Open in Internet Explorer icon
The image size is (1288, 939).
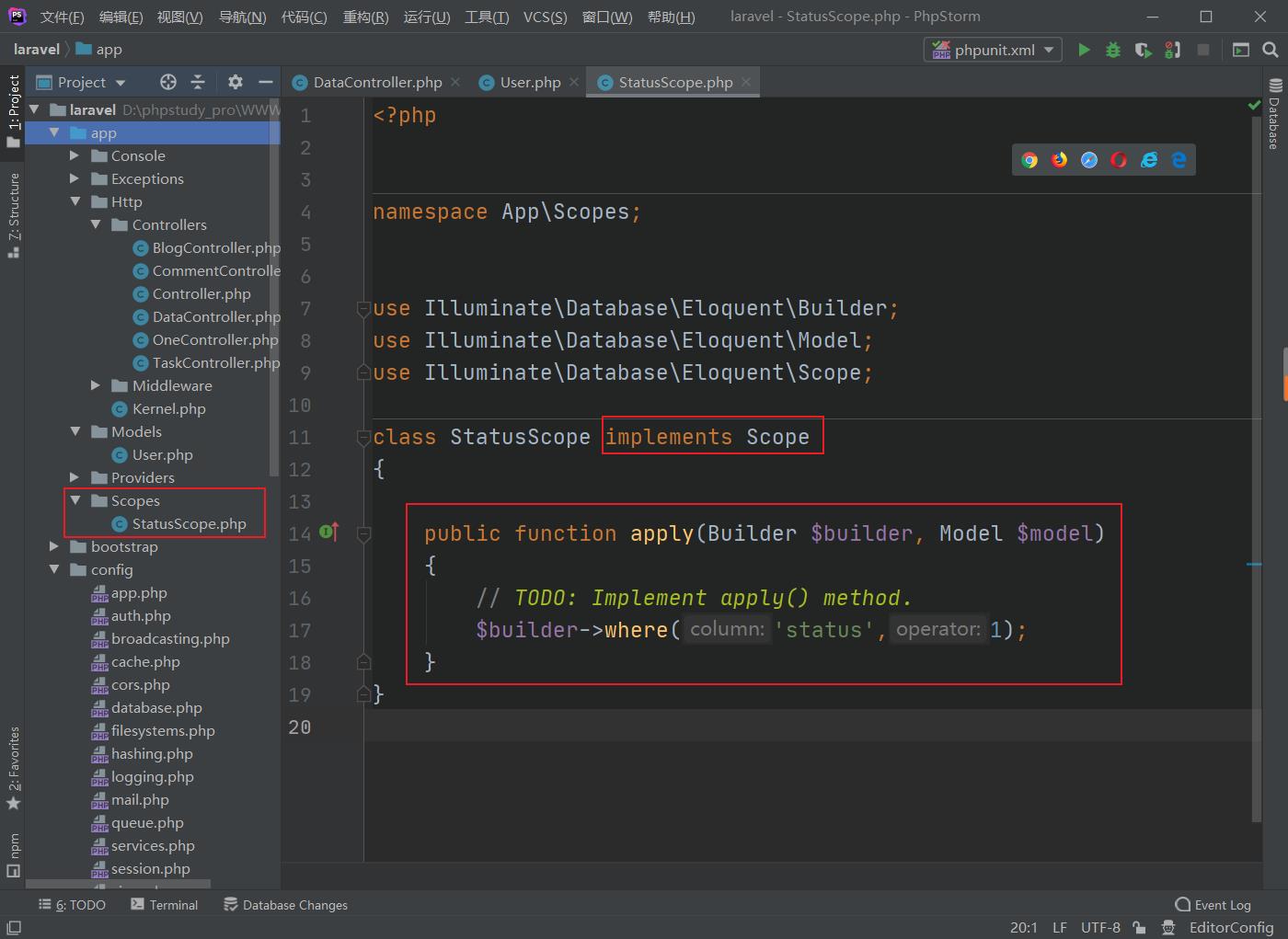pos(1149,160)
